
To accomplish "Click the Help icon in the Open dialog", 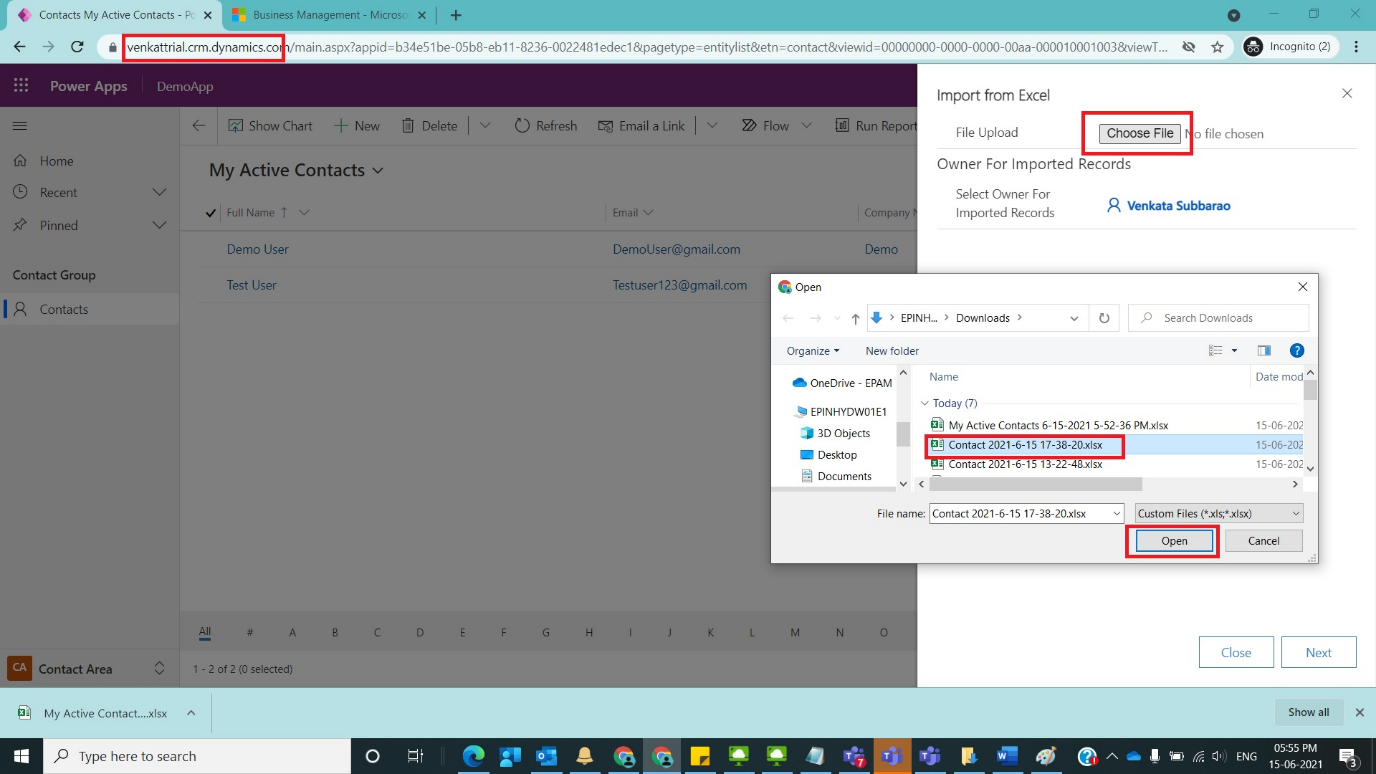I will click(x=1297, y=350).
